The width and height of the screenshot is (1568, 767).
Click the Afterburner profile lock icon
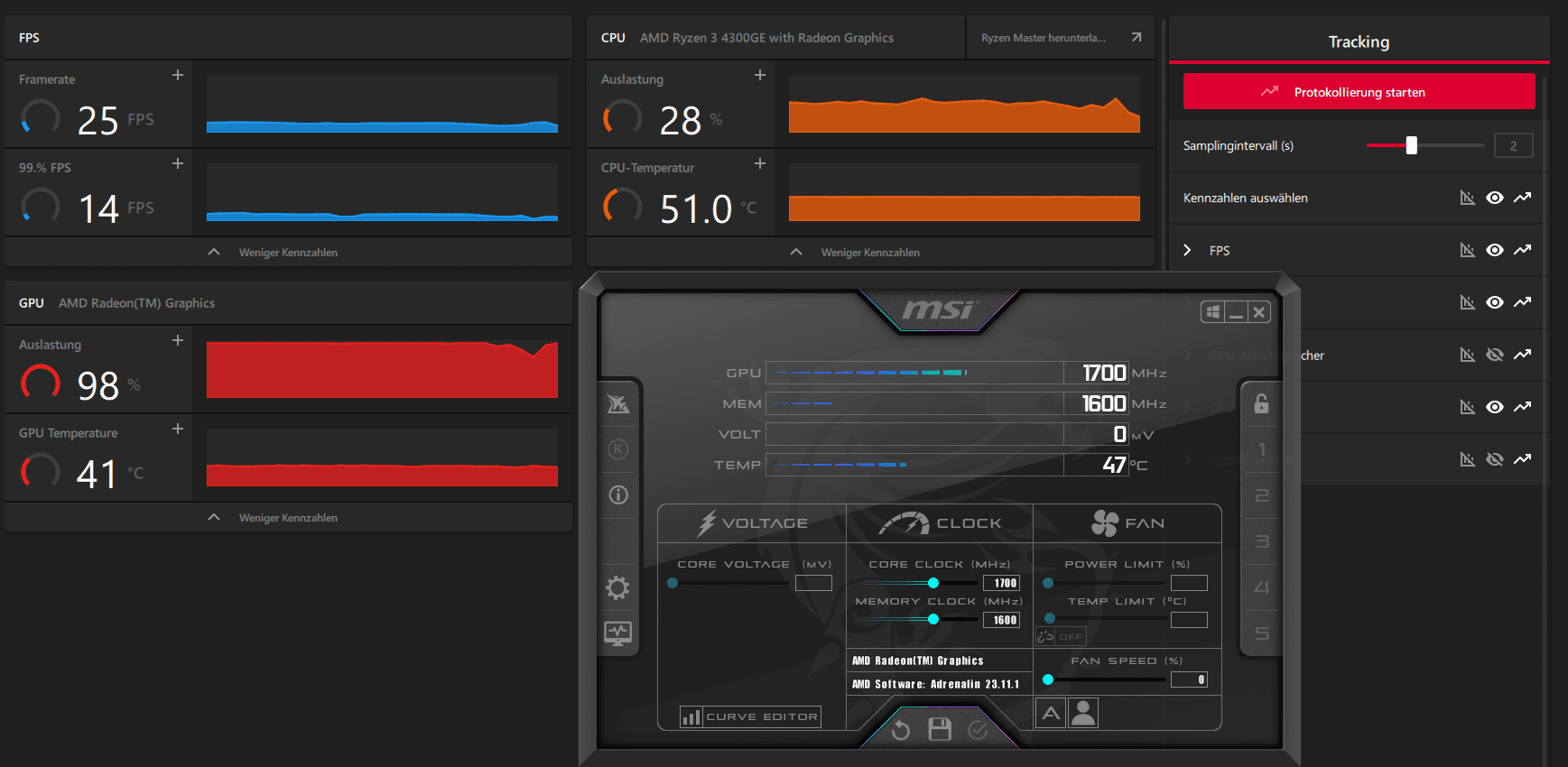1261,403
